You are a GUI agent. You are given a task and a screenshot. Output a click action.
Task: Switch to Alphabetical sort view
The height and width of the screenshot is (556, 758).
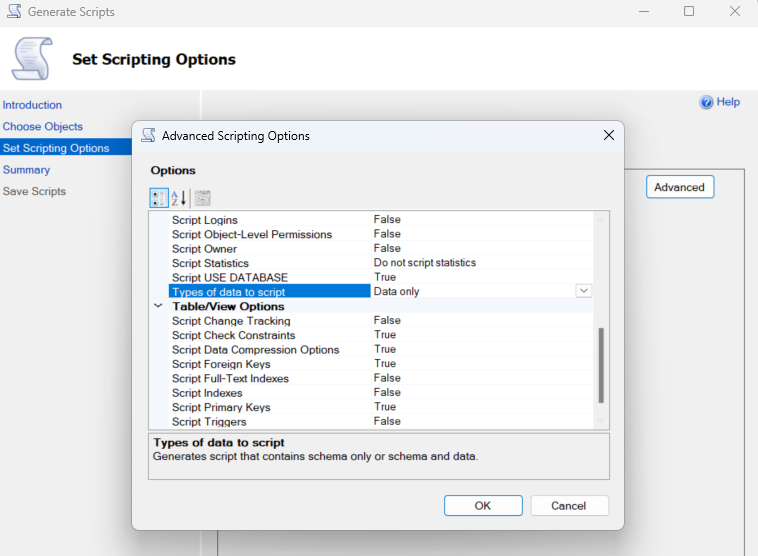(x=179, y=198)
